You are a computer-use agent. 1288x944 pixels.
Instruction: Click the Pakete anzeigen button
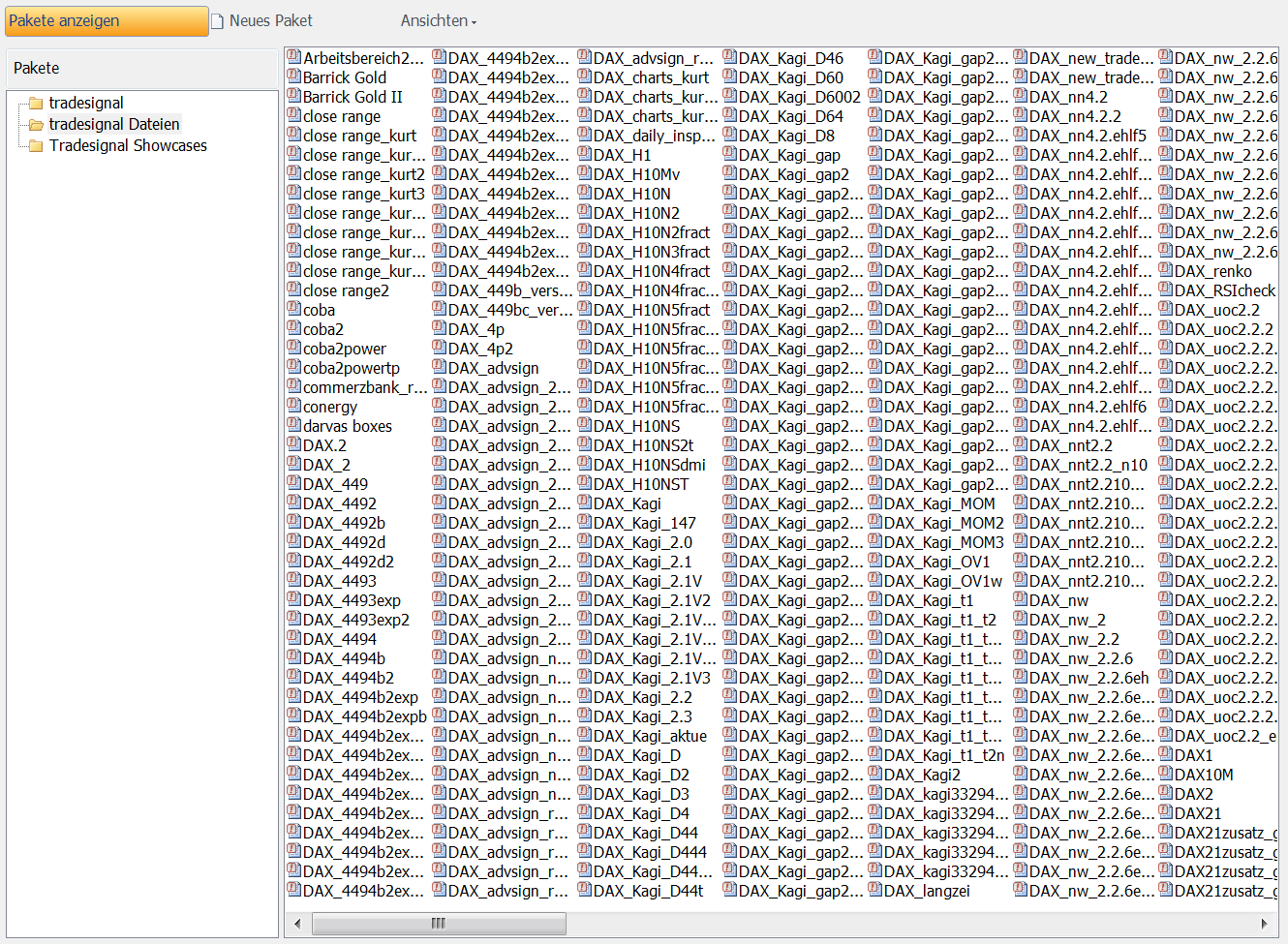point(107,21)
